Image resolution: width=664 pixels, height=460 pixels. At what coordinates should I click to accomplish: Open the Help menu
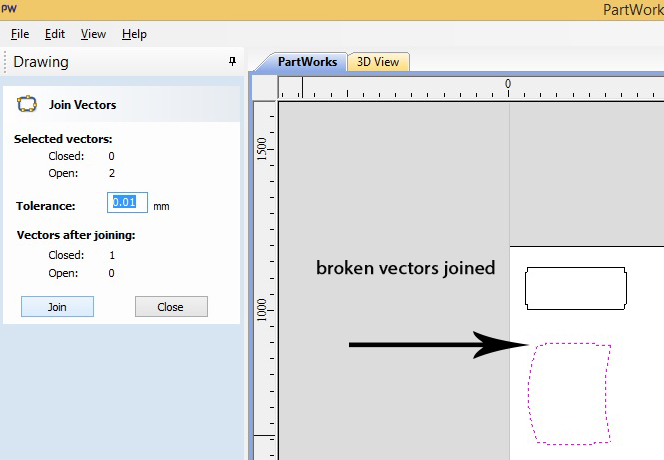(134, 34)
